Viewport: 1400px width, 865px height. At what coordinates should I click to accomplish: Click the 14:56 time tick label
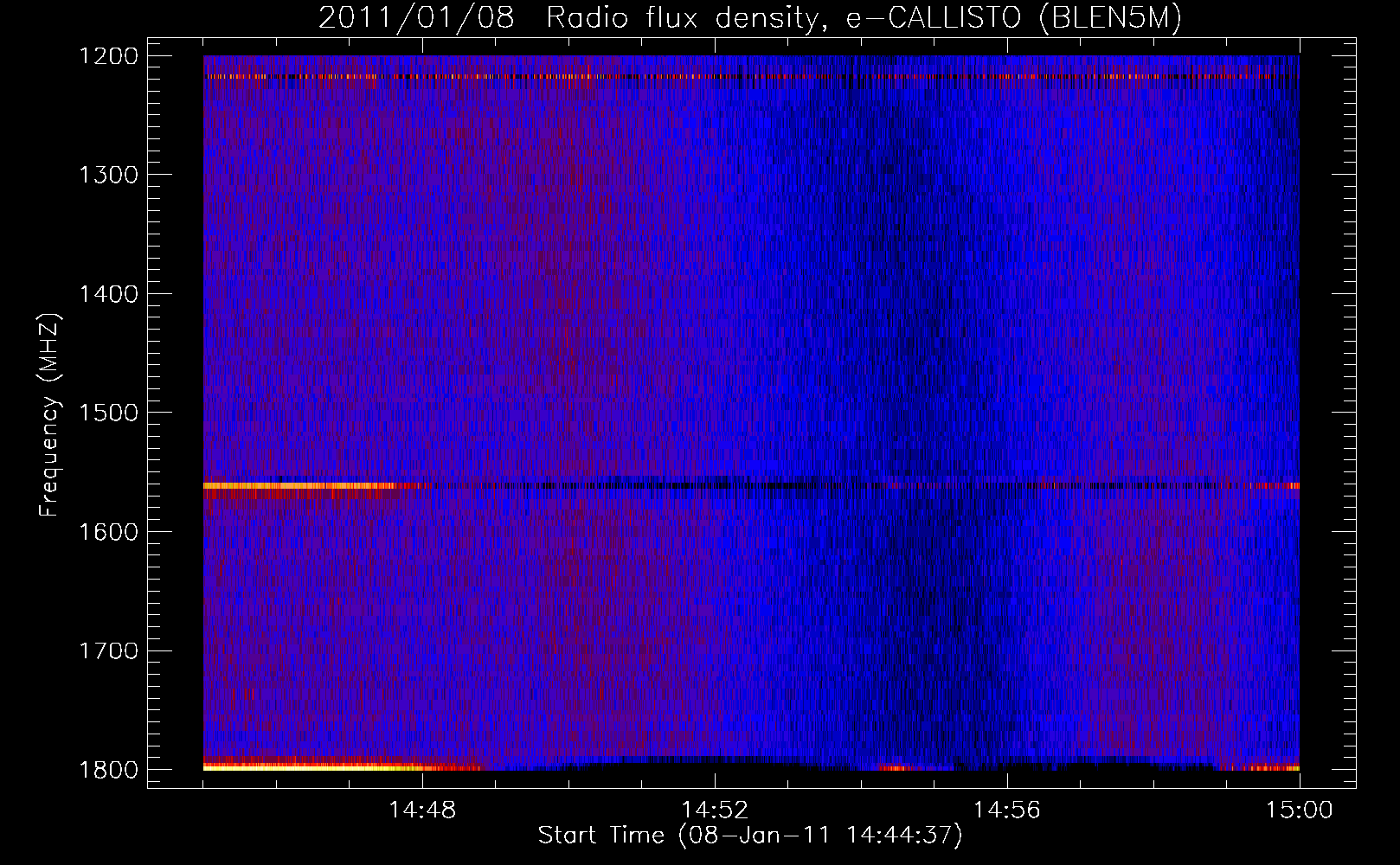tap(1007, 811)
